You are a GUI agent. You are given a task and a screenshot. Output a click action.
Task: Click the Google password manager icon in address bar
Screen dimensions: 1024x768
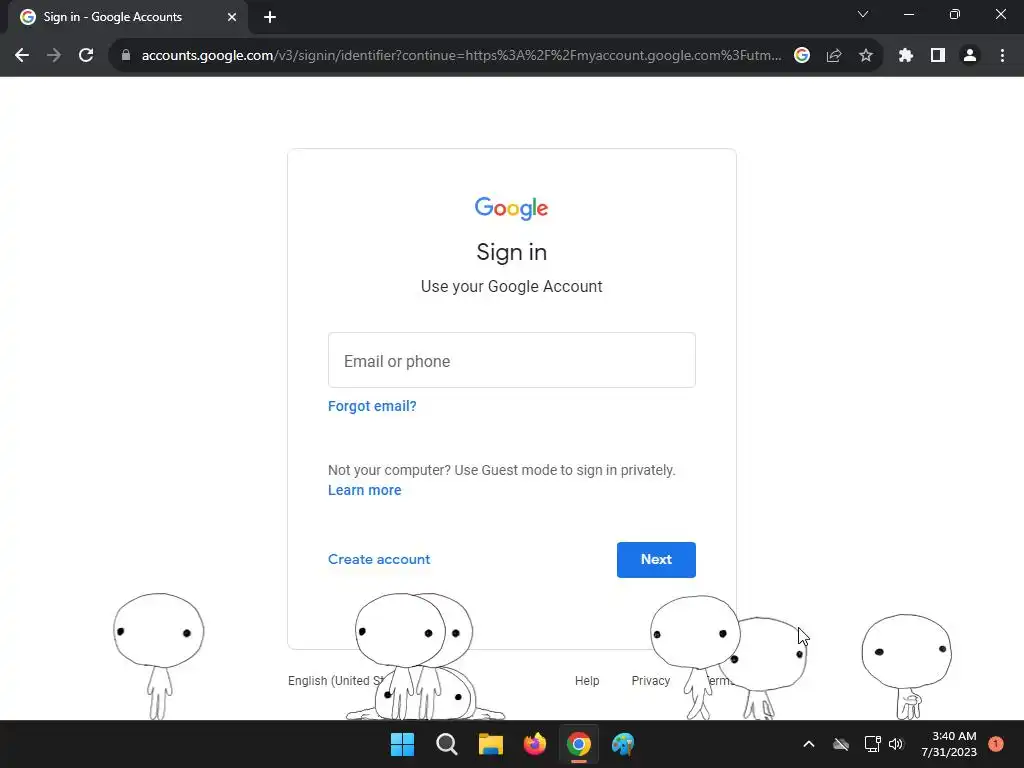click(802, 56)
